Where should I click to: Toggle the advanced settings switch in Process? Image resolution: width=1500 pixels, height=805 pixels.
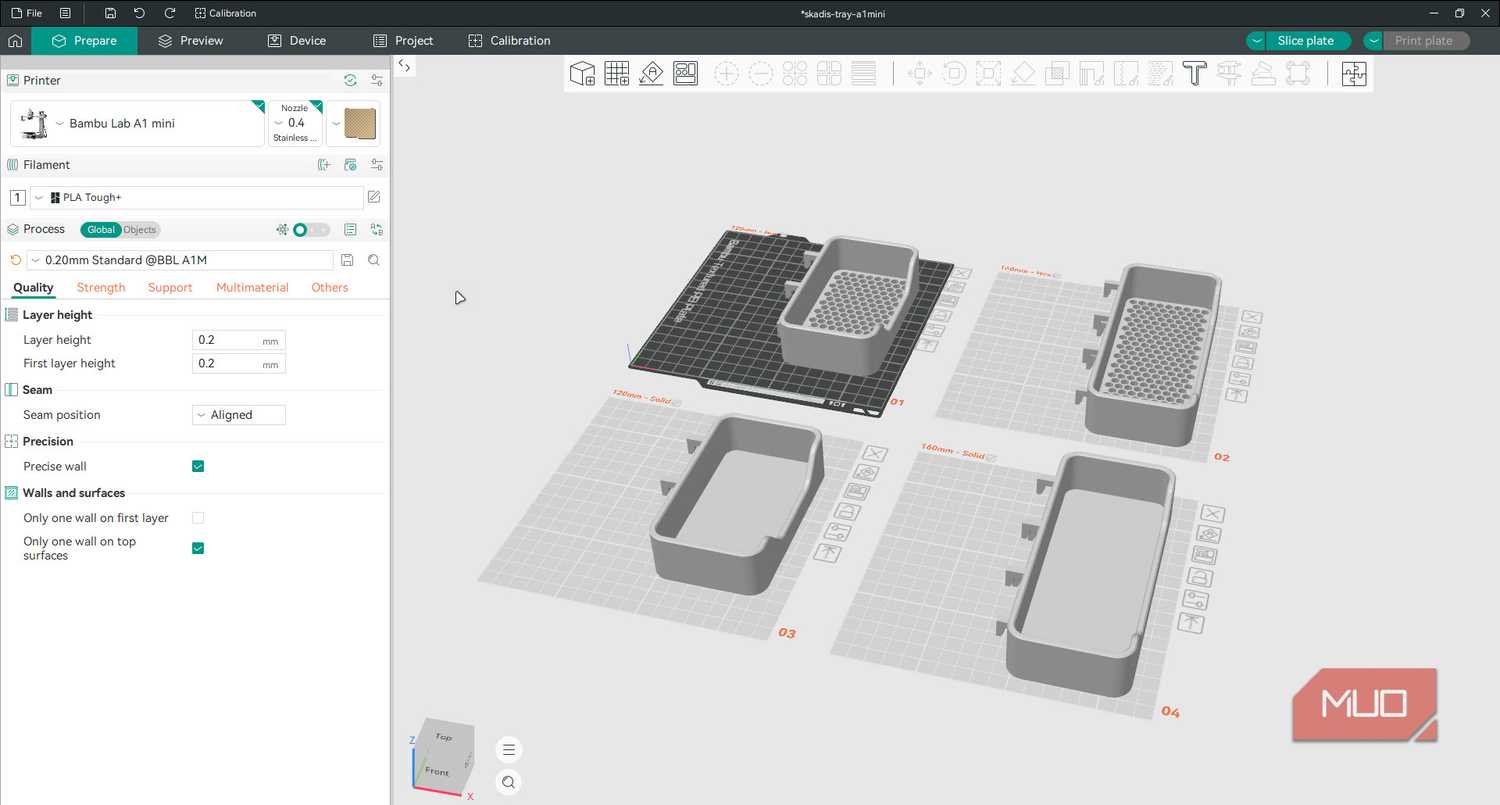pyautogui.click(x=309, y=229)
